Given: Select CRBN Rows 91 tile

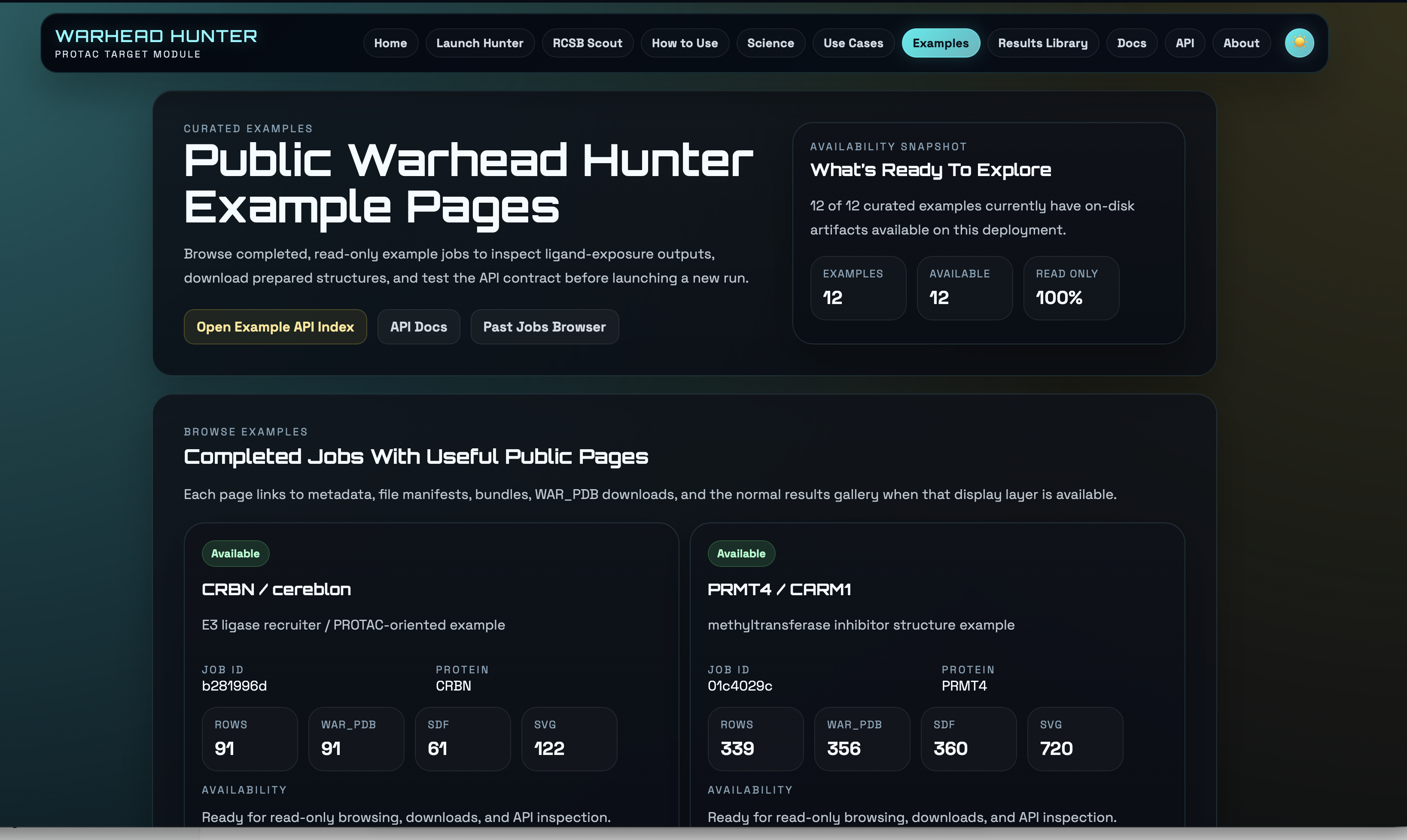Looking at the screenshot, I should point(250,739).
